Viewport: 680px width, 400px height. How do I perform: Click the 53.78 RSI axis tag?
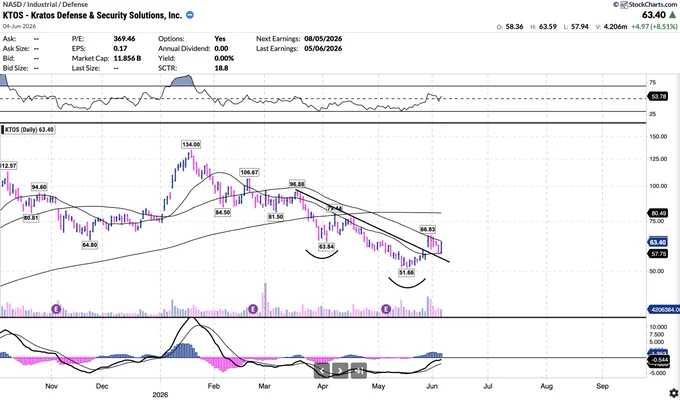click(x=659, y=96)
